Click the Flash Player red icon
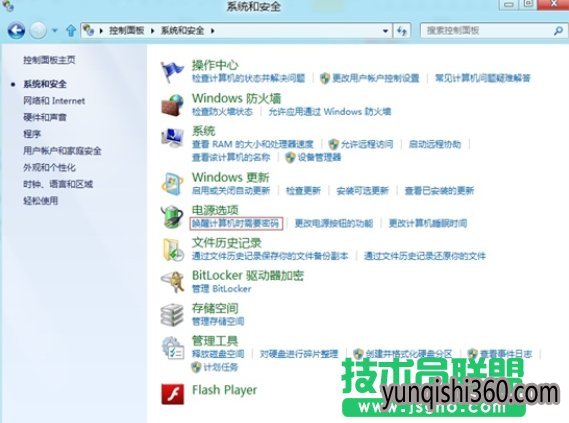 173,394
